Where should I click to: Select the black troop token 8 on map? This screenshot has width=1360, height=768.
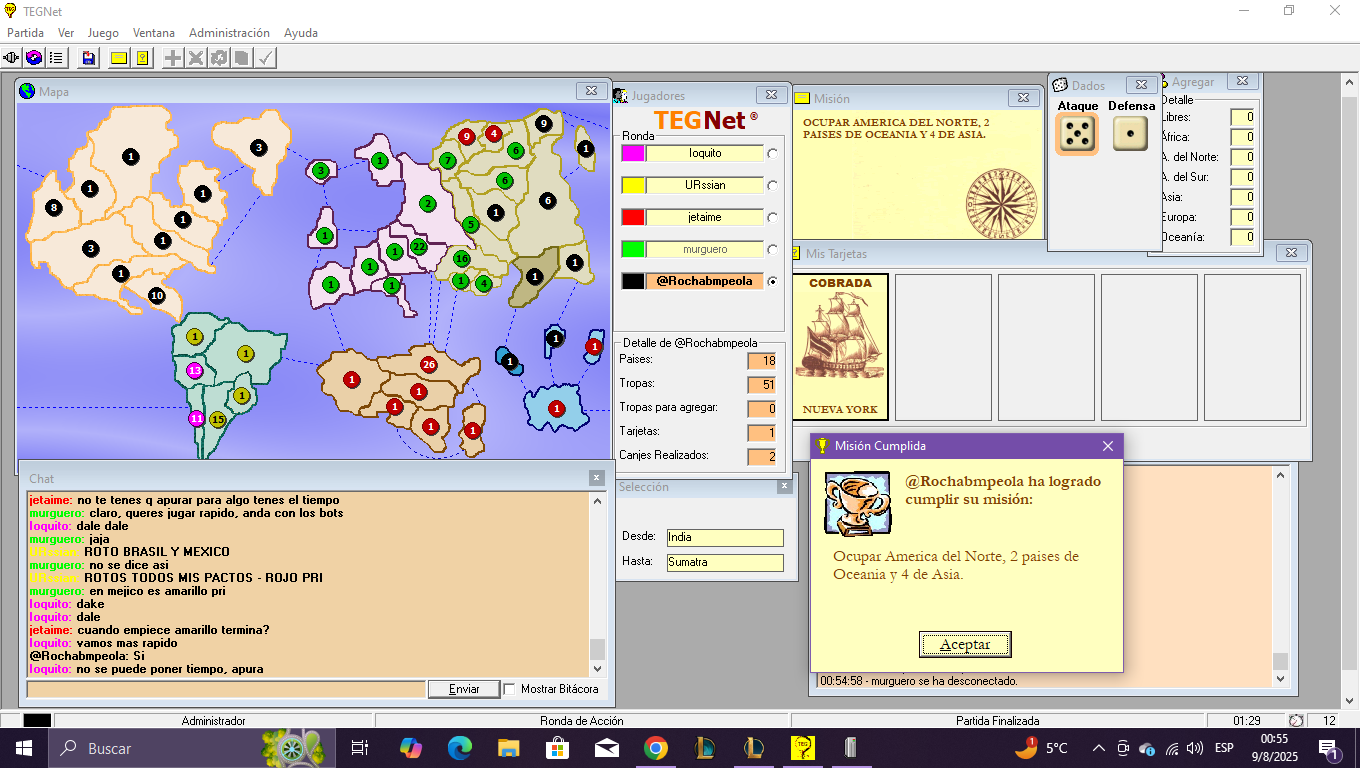click(x=53, y=208)
